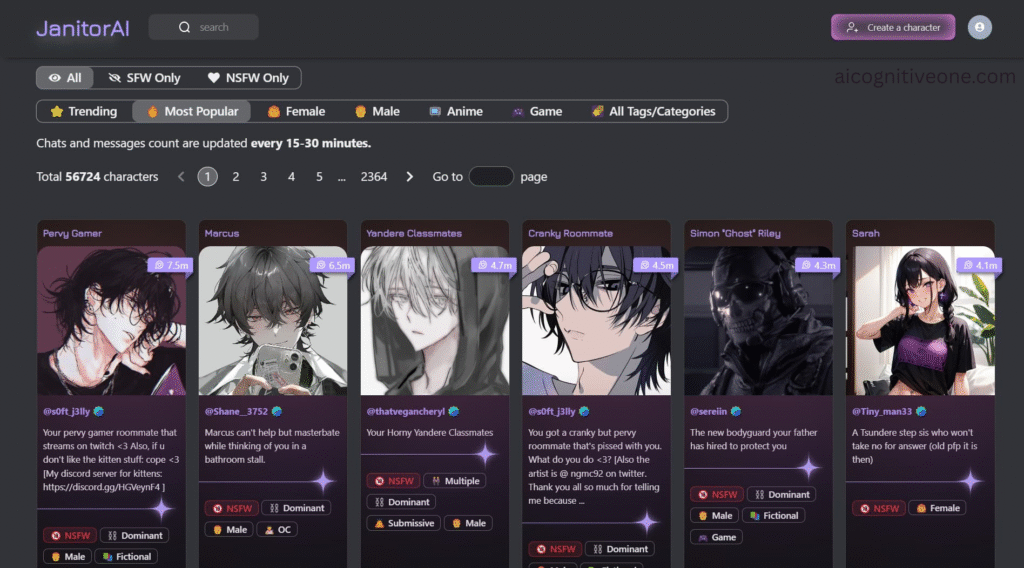
Task: Click the OC tag on Marcus card
Action: pos(278,529)
